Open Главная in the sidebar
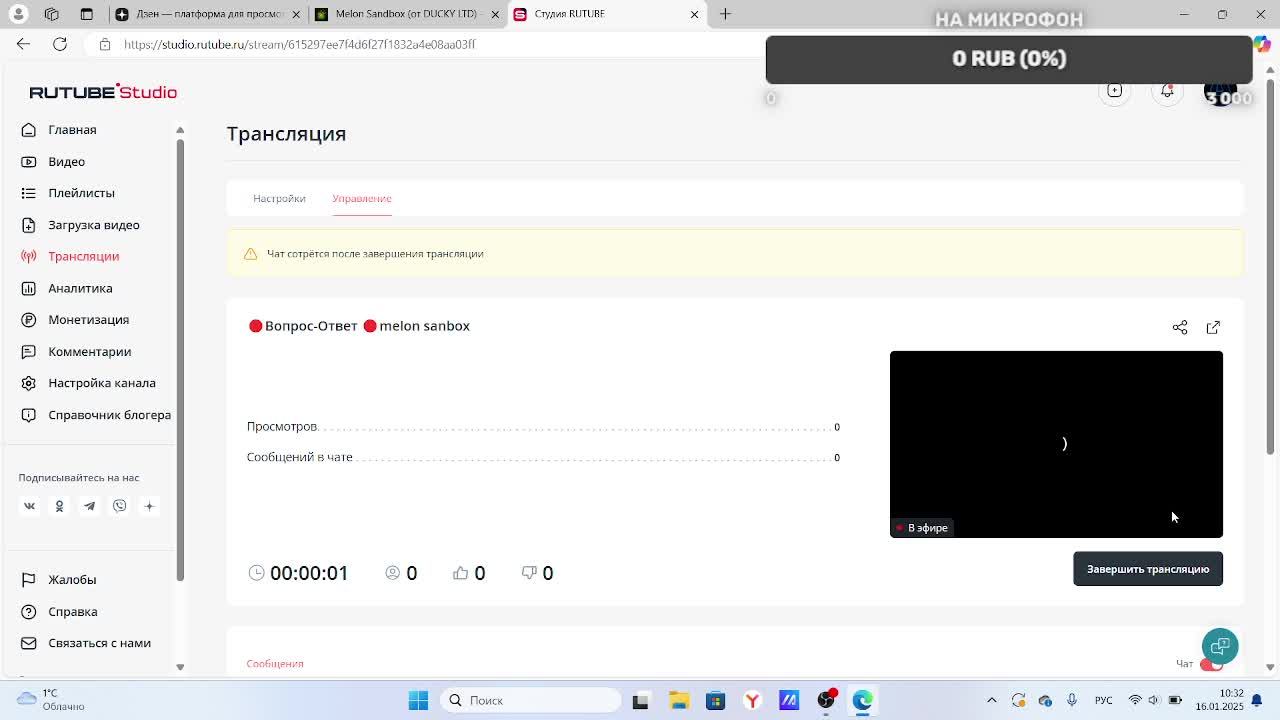This screenshot has width=1280, height=720. (x=72, y=130)
